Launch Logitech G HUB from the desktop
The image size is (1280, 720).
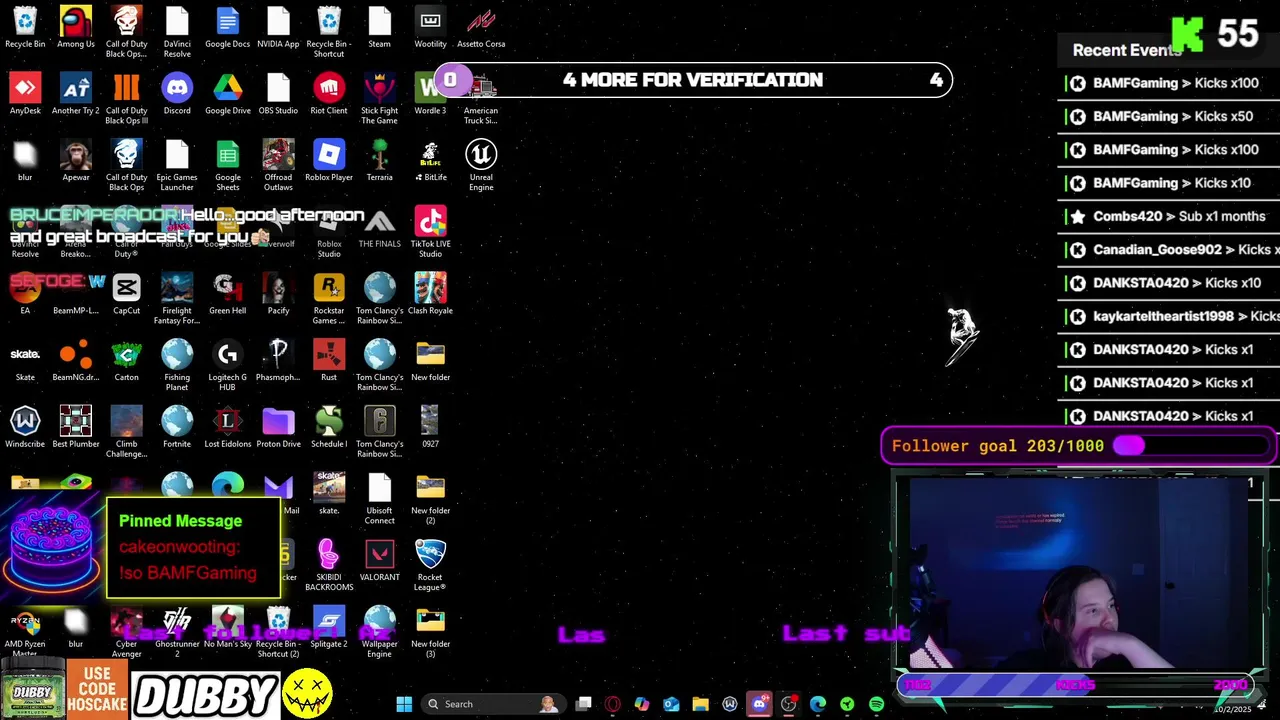tap(227, 367)
